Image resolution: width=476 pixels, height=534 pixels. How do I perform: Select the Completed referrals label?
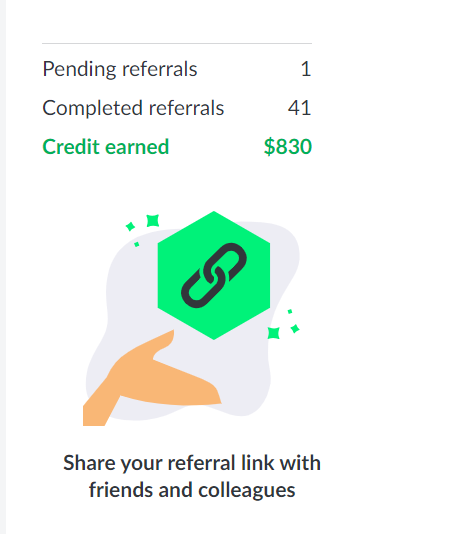point(133,108)
